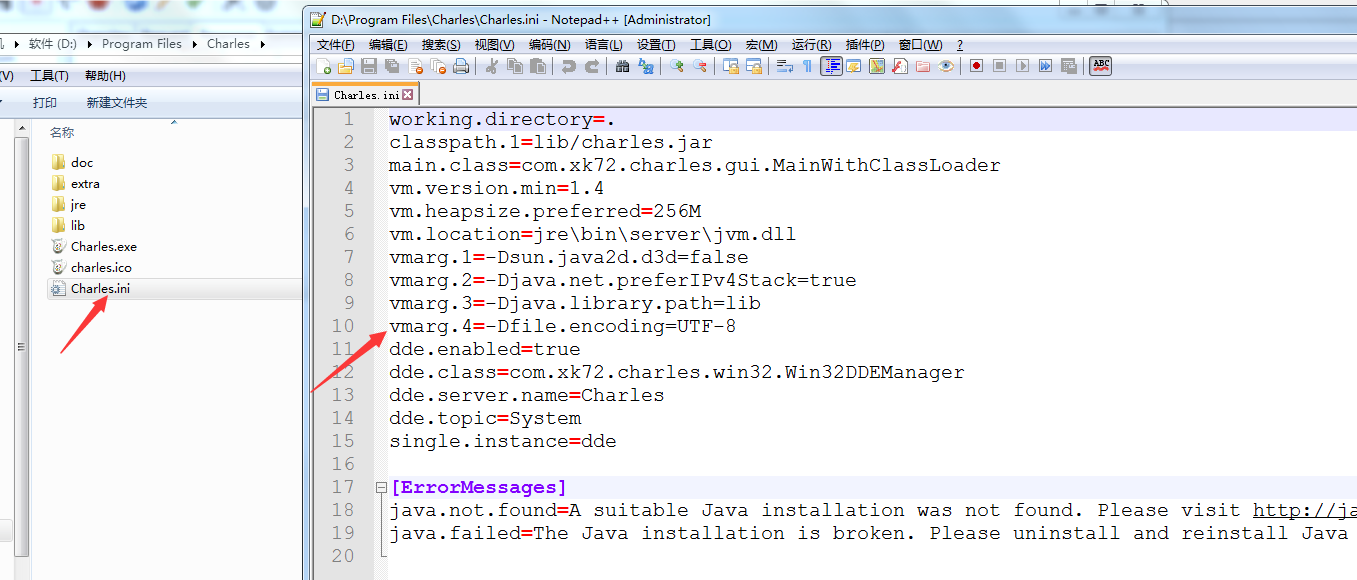Viewport: 1357px width, 580px height.
Task: Click the 打印 button in Explorer
Action: 45,103
